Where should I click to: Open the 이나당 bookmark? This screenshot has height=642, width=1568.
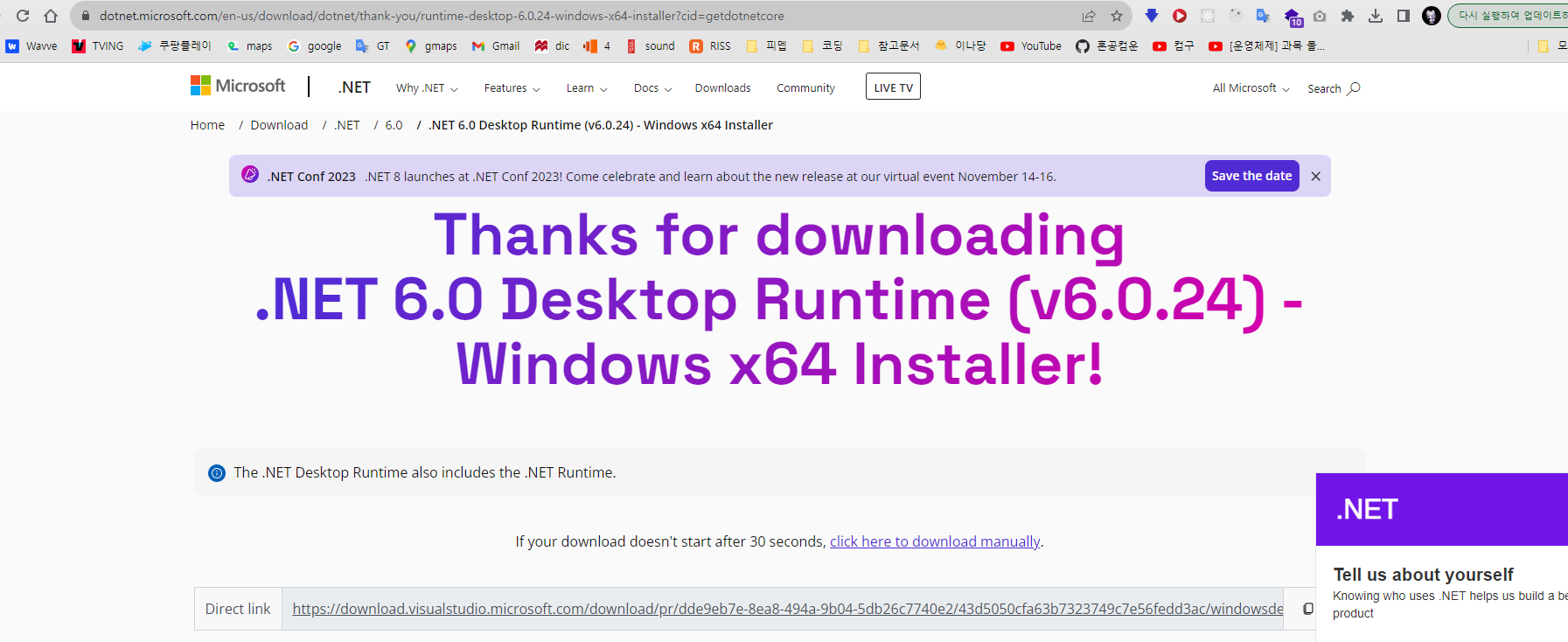(960, 46)
